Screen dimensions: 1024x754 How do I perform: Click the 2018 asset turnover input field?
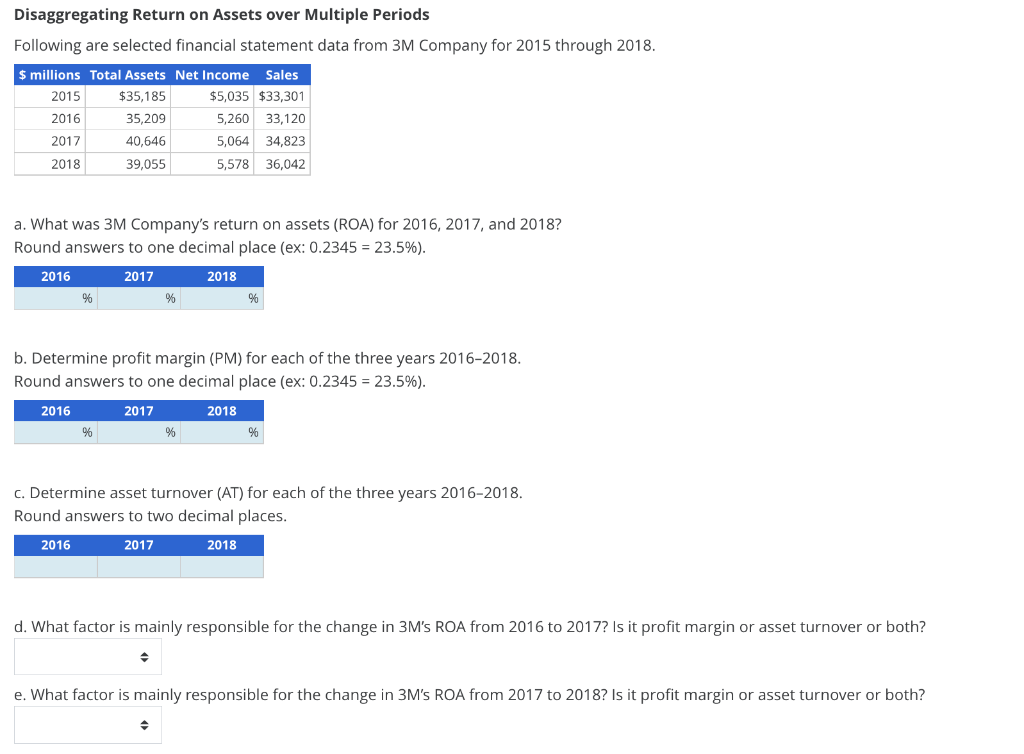point(221,566)
